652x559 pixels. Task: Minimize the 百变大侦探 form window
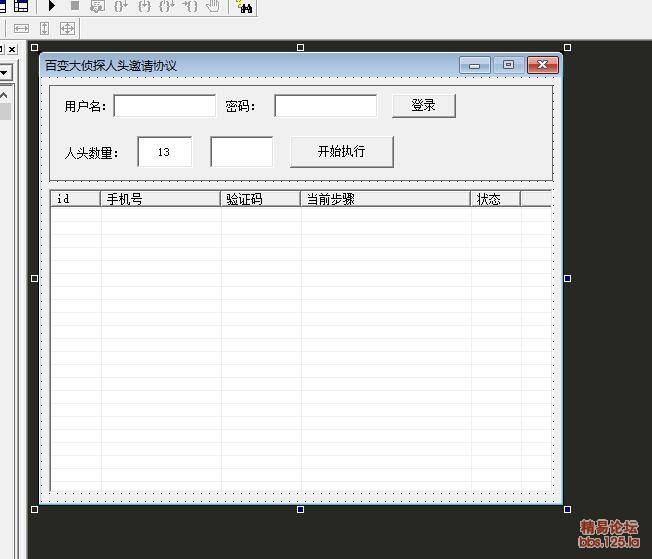(474, 65)
